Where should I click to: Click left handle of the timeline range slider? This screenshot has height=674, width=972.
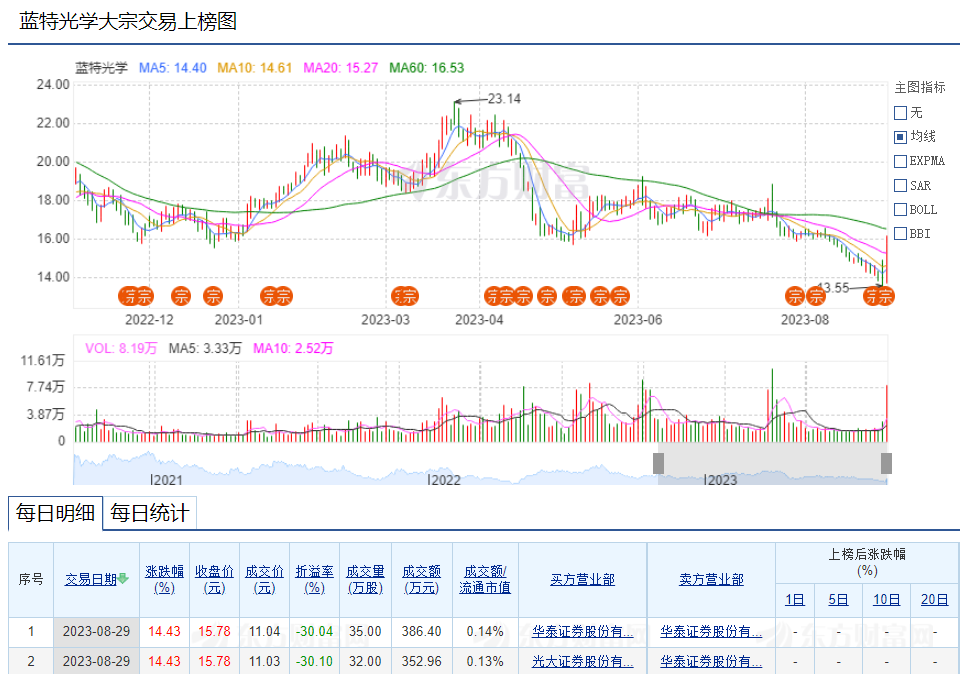pos(658,463)
